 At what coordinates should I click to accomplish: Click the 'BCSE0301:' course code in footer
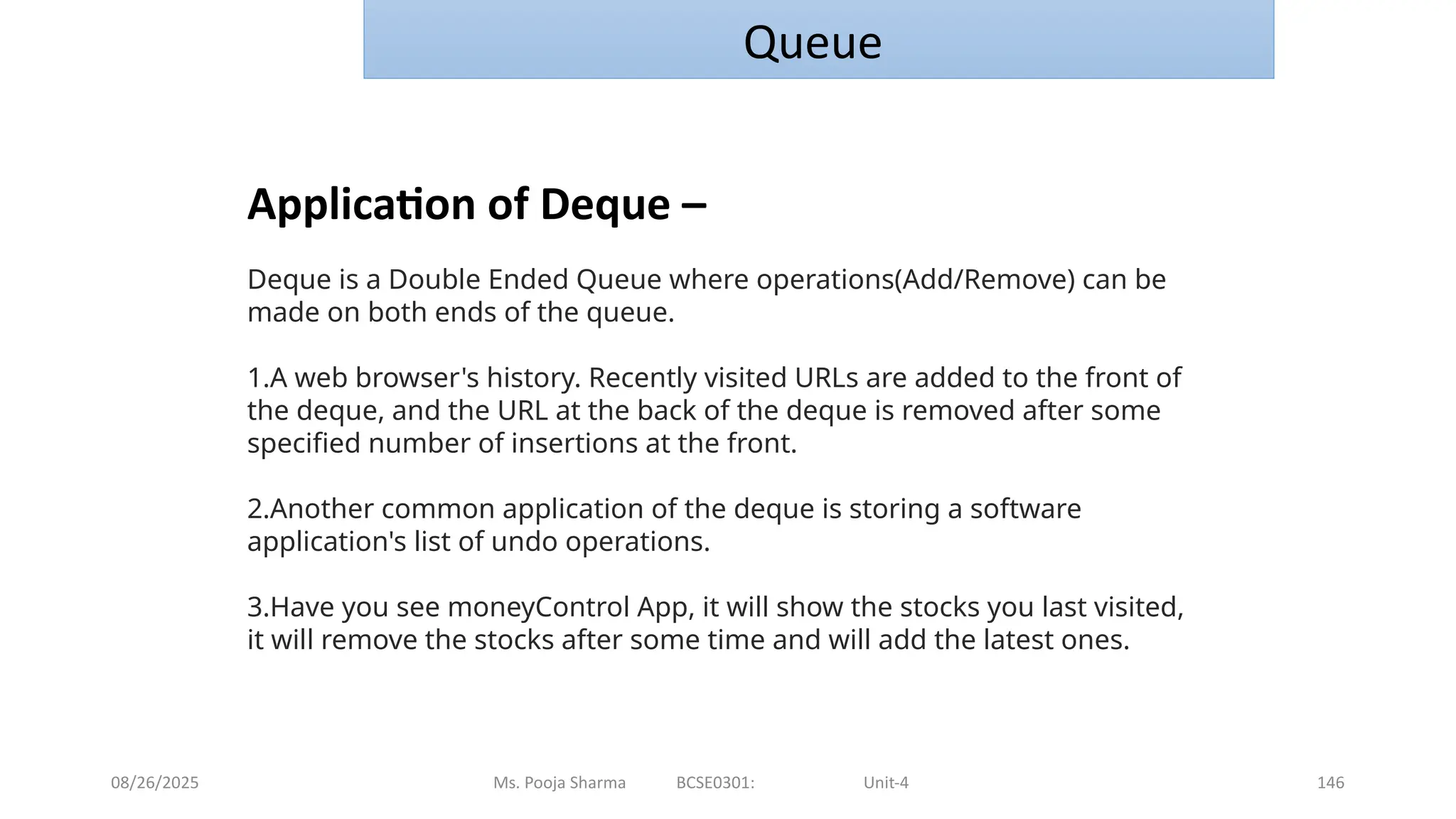point(715,783)
